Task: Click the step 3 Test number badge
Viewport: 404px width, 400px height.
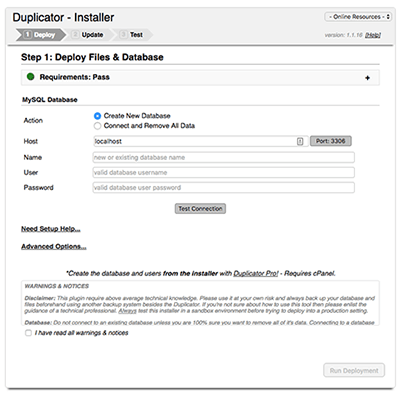Action: point(123,35)
